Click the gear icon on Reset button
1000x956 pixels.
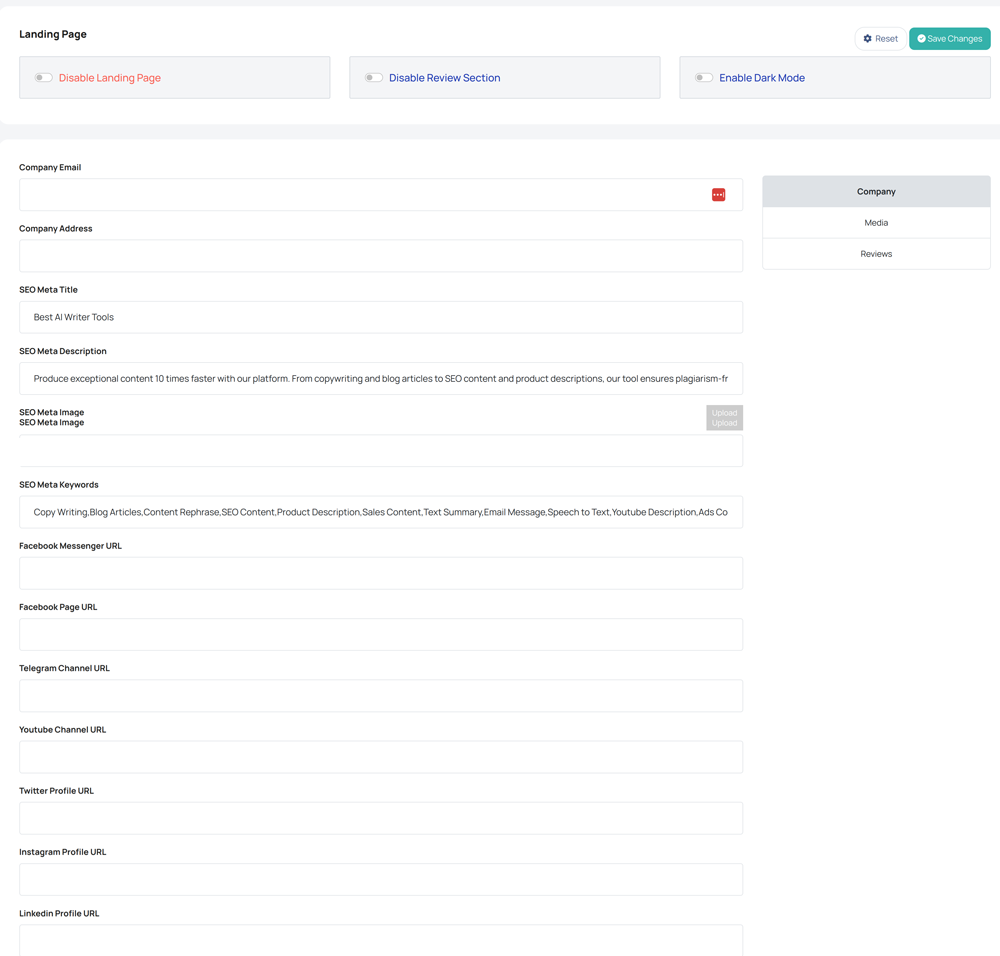coord(868,39)
